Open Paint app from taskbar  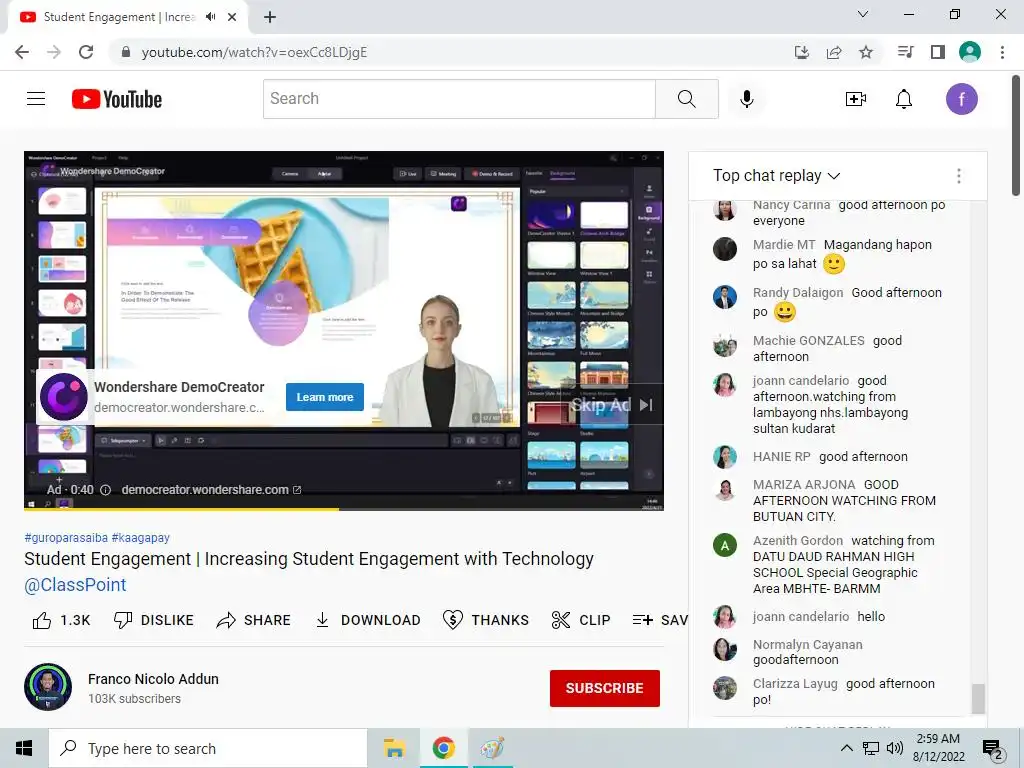click(x=492, y=748)
